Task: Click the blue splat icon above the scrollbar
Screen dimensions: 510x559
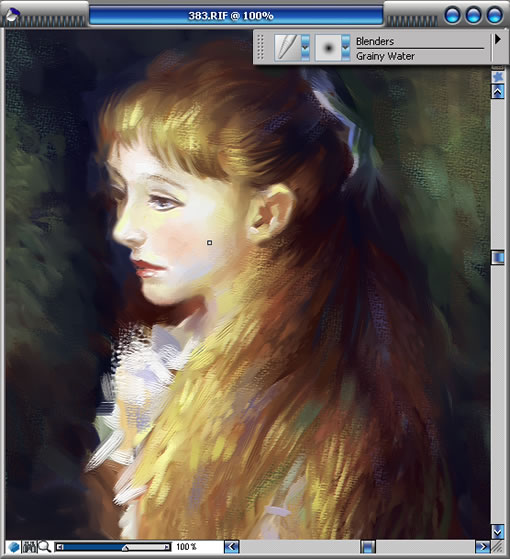Action: [498, 77]
